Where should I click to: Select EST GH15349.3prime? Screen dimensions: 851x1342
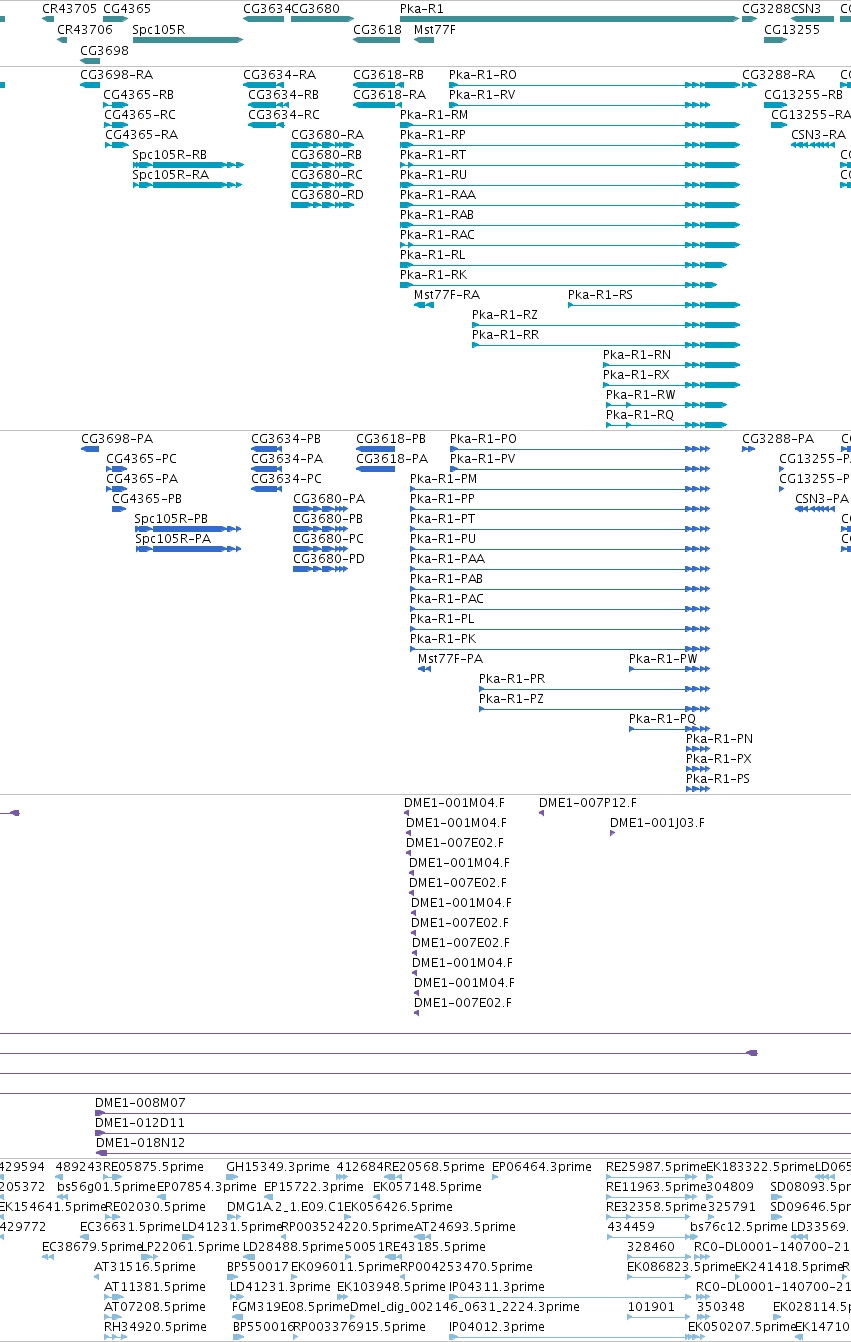point(277,1167)
